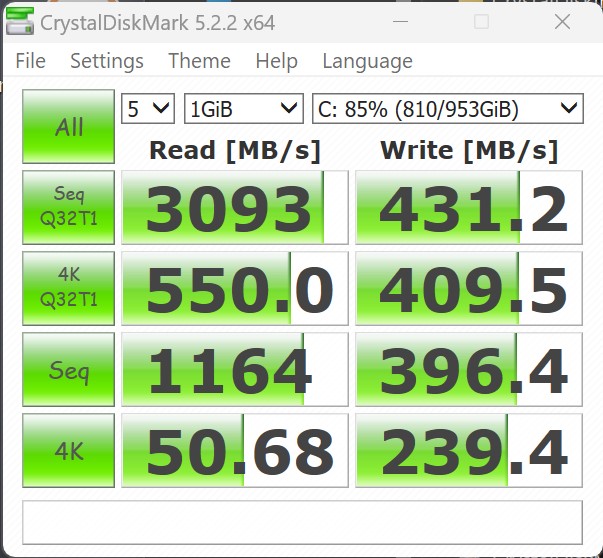This screenshot has width=603, height=558.
Task: Click the empty comment field at bottom
Action: pyautogui.click(x=302, y=521)
